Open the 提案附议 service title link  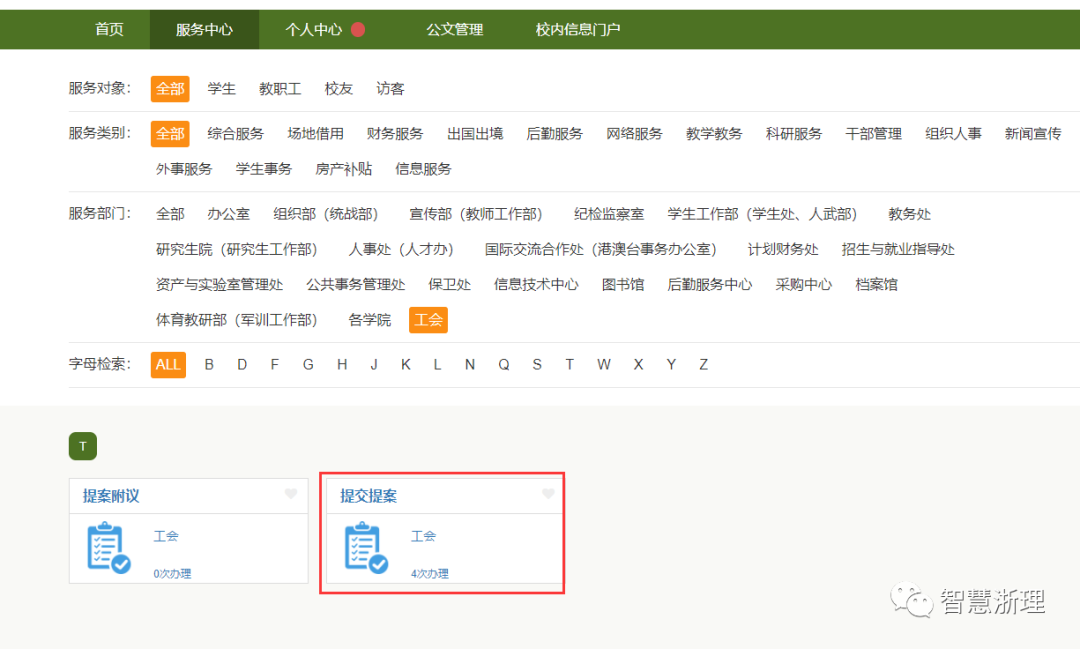click(x=111, y=496)
